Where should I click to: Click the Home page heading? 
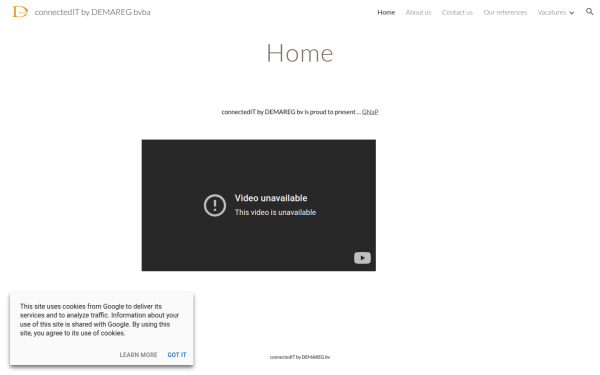tap(300, 53)
